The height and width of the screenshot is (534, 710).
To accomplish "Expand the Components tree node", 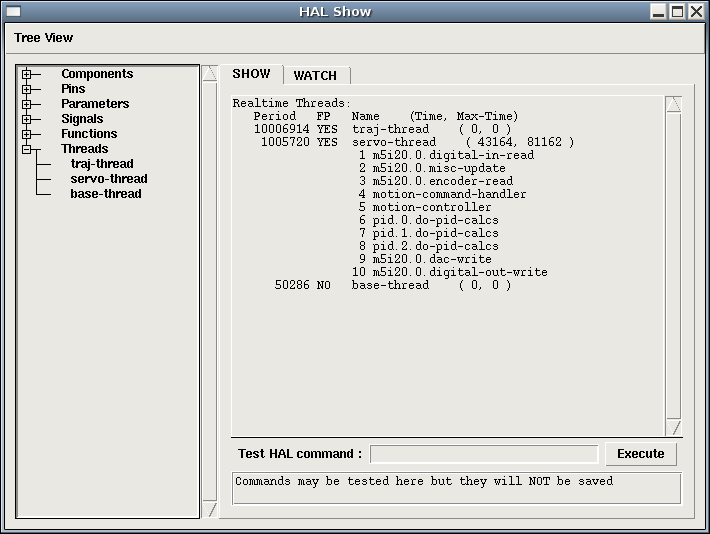I will [27, 74].
